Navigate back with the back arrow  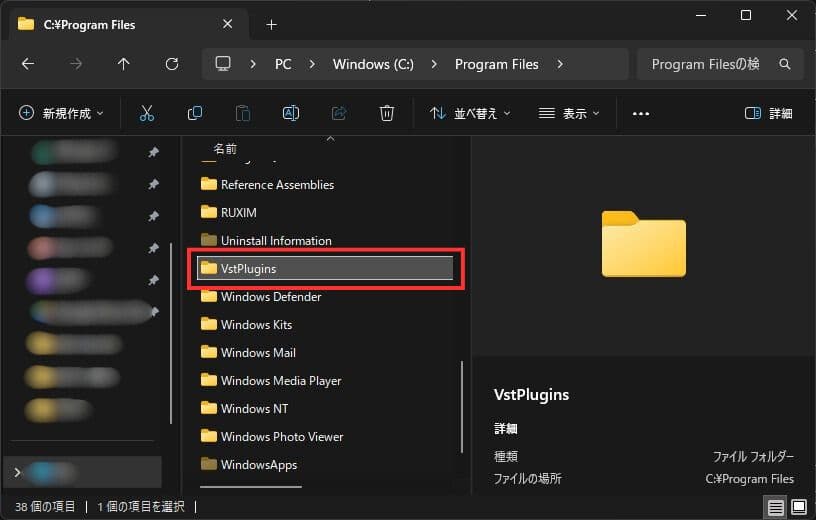[x=28, y=64]
